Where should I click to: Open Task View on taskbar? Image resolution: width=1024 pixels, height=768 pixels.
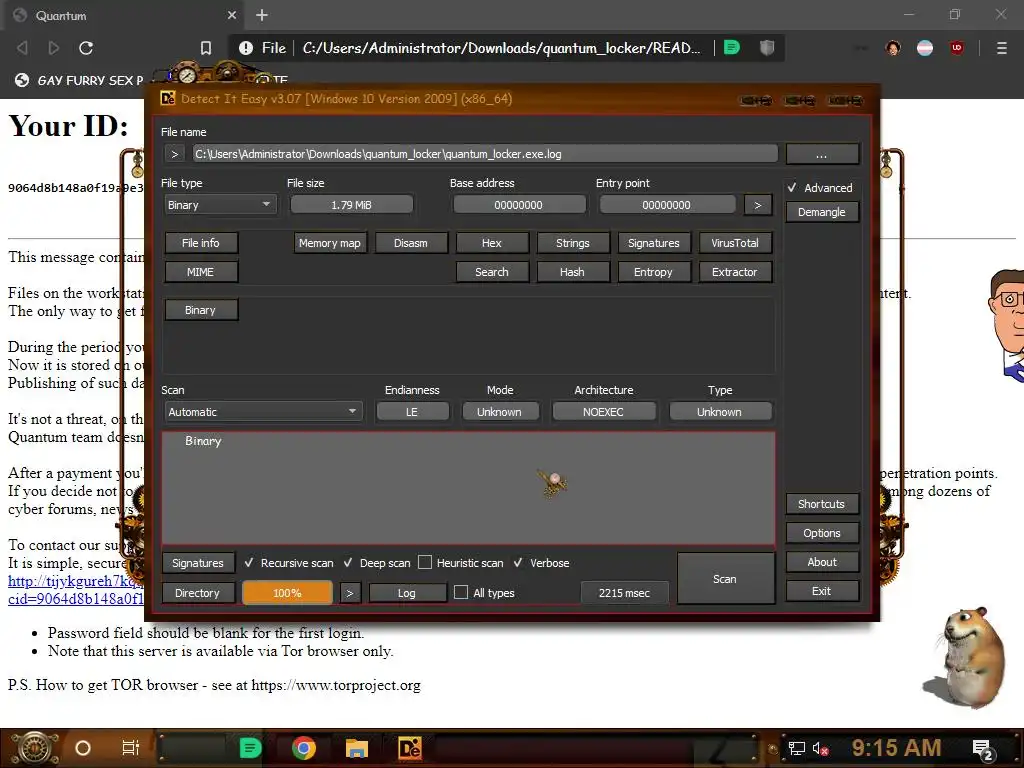click(x=131, y=748)
